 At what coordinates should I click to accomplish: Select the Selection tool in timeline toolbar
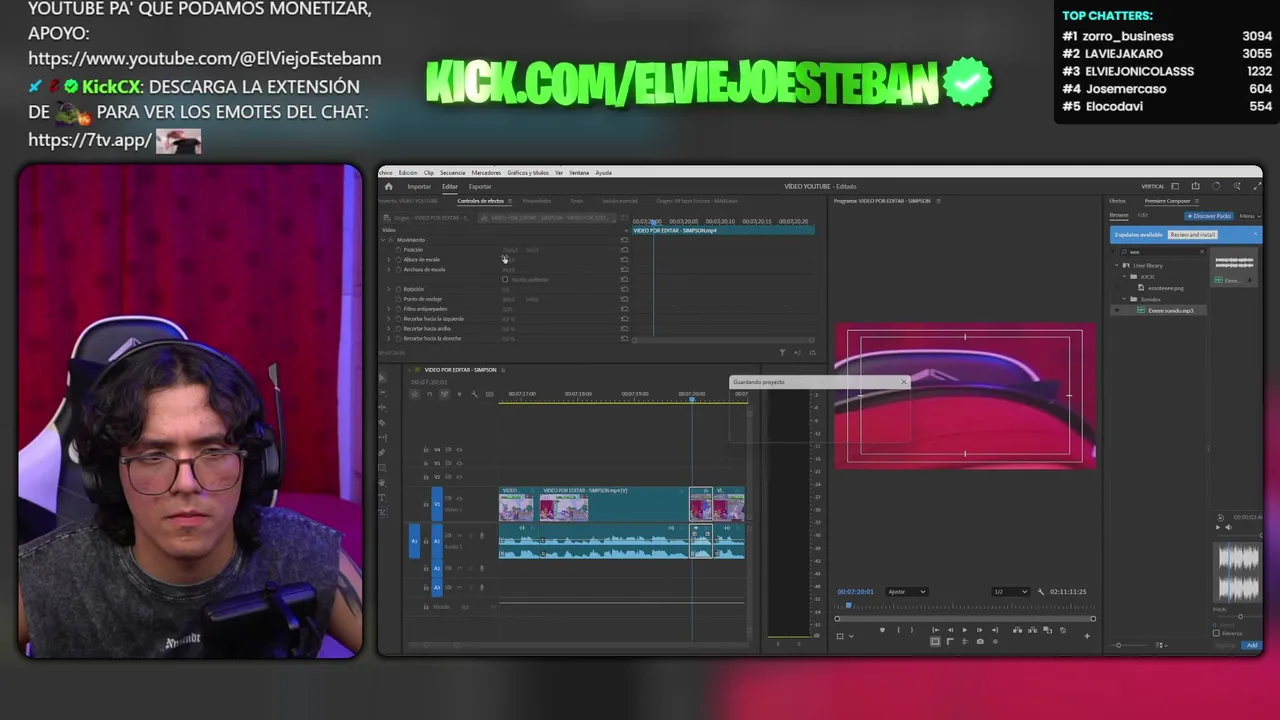click(x=382, y=377)
